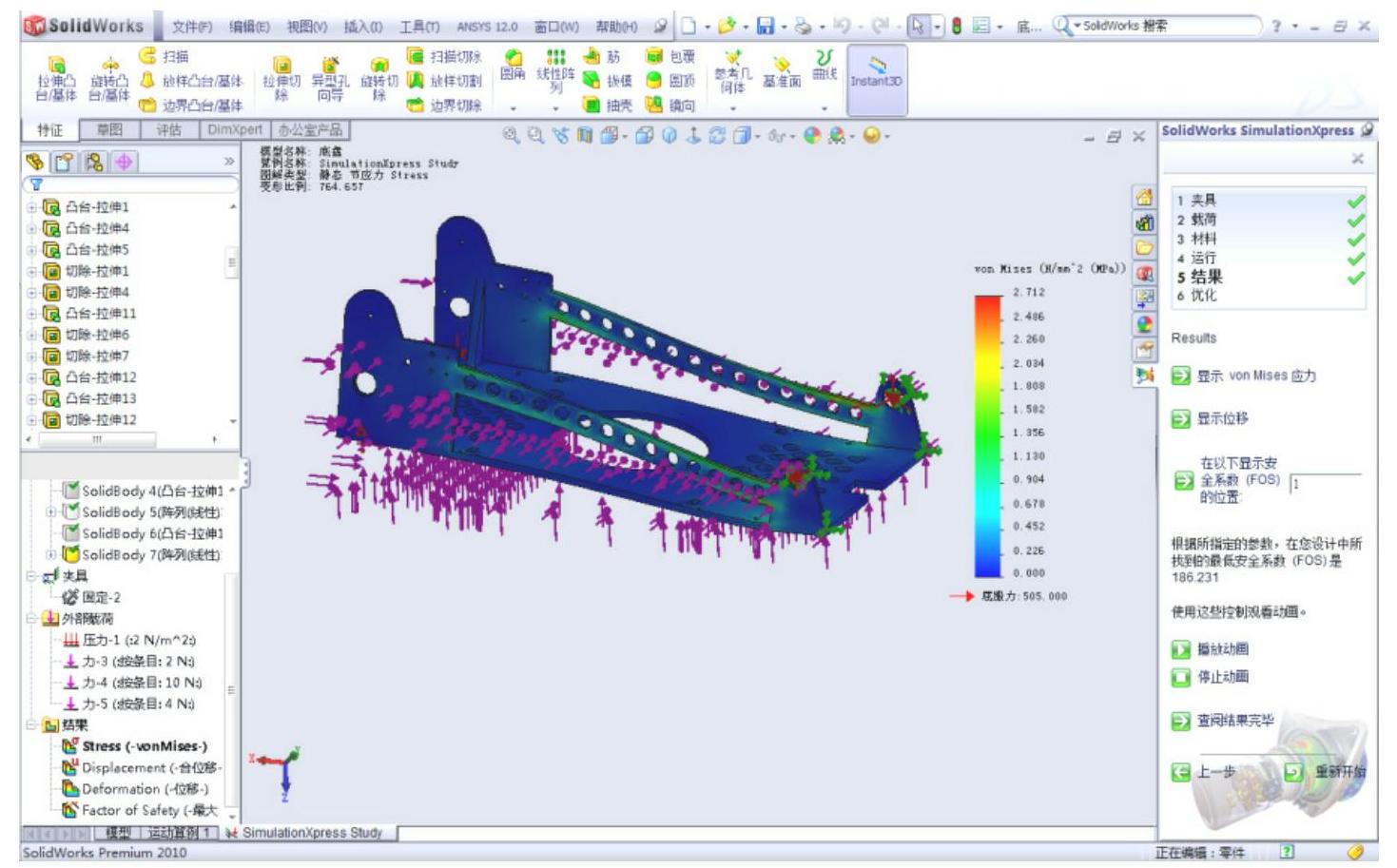Choose the Lofted Cut (放样切割) tool
Screen dimensions: 1397x868
pyautogui.click(x=444, y=81)
